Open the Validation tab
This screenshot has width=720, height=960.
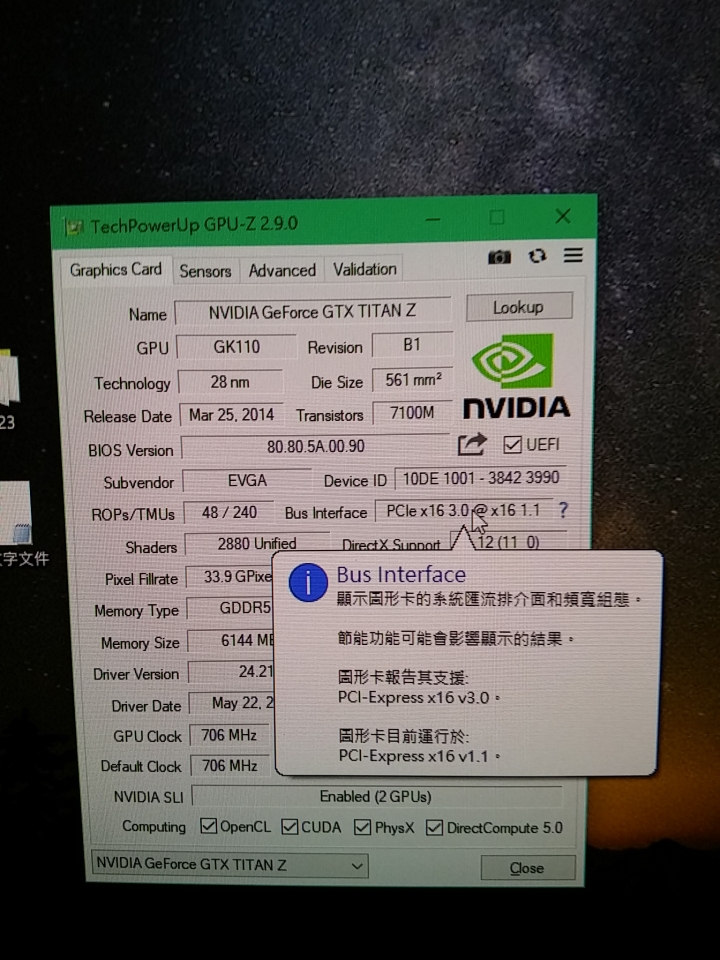(365, 269)
